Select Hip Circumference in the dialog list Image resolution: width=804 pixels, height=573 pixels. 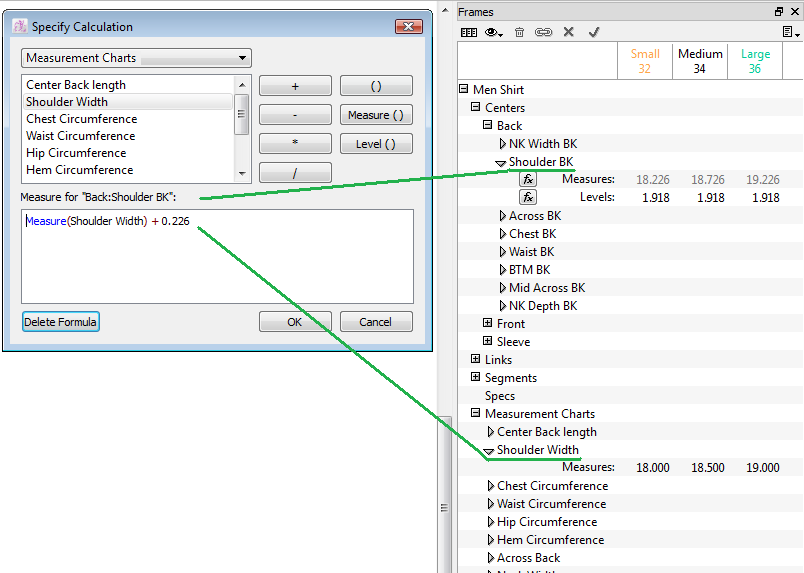coord(76,153)
